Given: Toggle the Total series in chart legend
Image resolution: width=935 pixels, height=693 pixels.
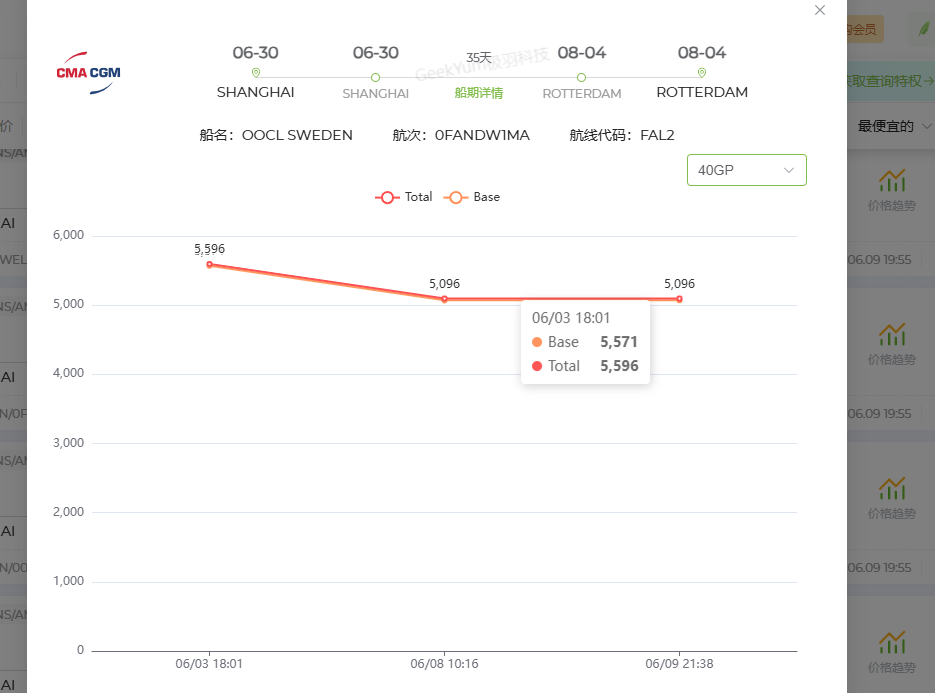Looking at the screenshot, I should (x=404, y=197).
